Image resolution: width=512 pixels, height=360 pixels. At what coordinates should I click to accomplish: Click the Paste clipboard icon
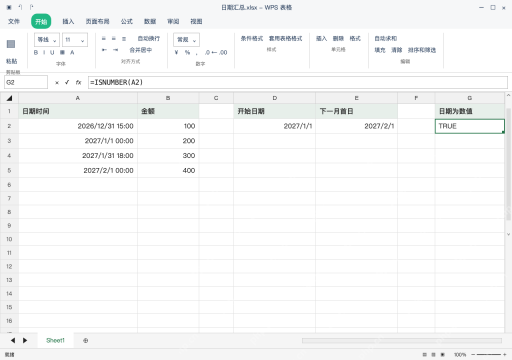(11, 44)
